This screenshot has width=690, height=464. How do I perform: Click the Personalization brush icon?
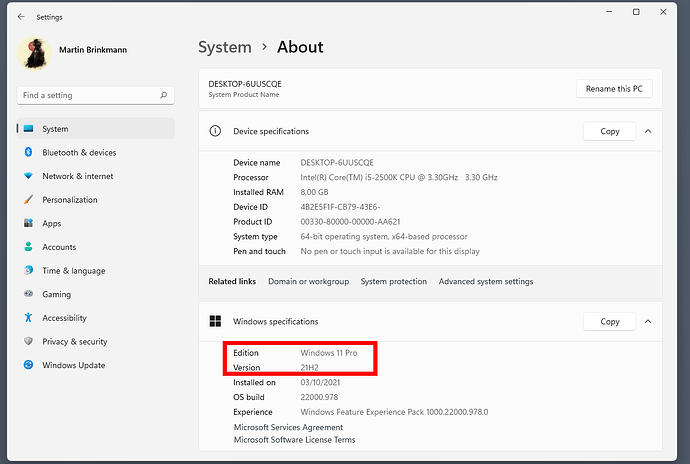coord(29,199)
